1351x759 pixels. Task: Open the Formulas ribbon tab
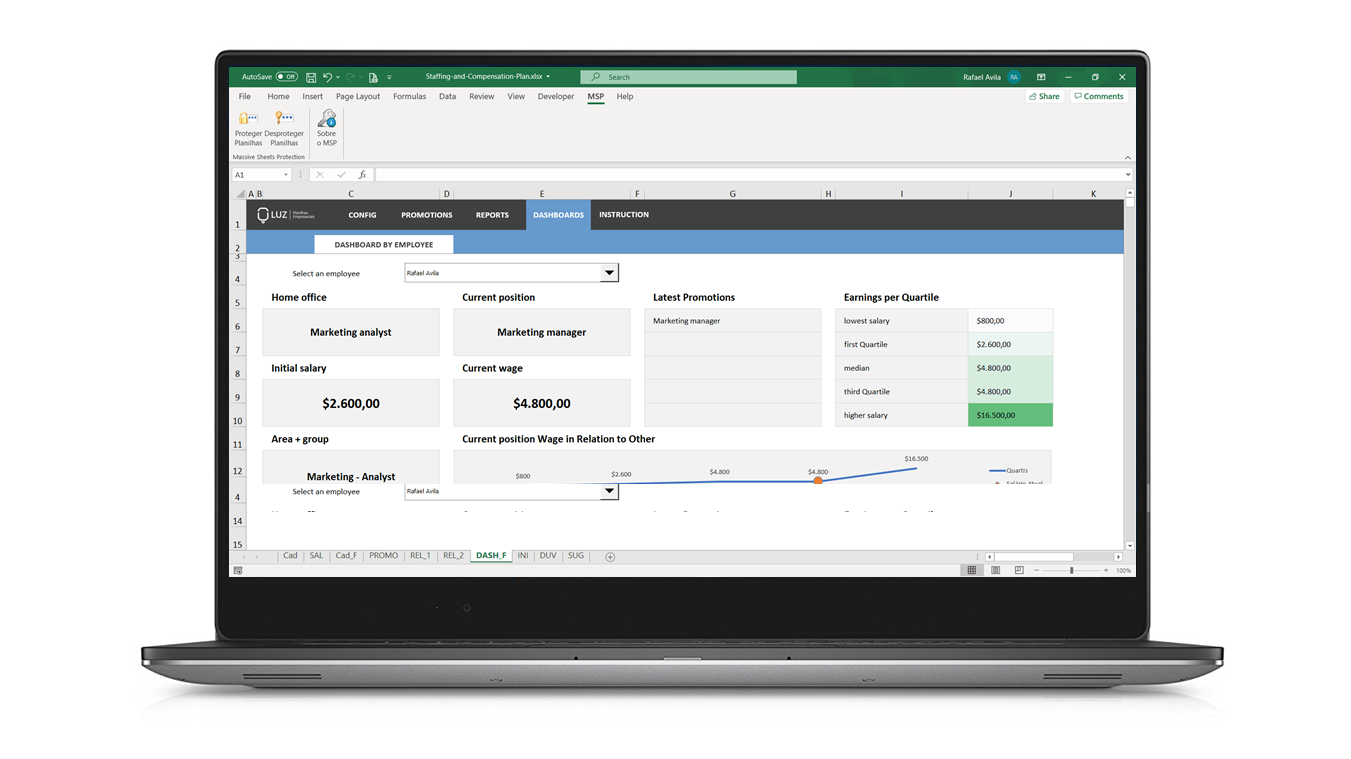[x=409, y=96]
